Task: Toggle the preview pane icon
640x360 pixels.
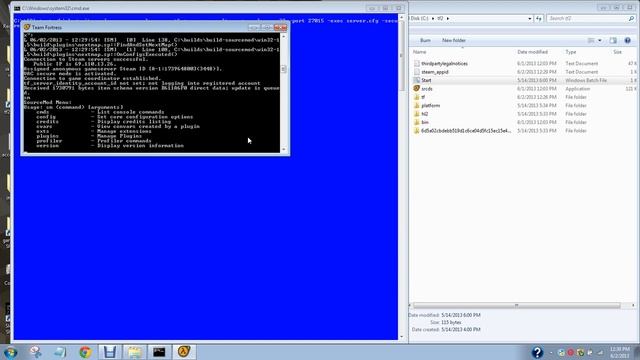Action: [613, 40]
